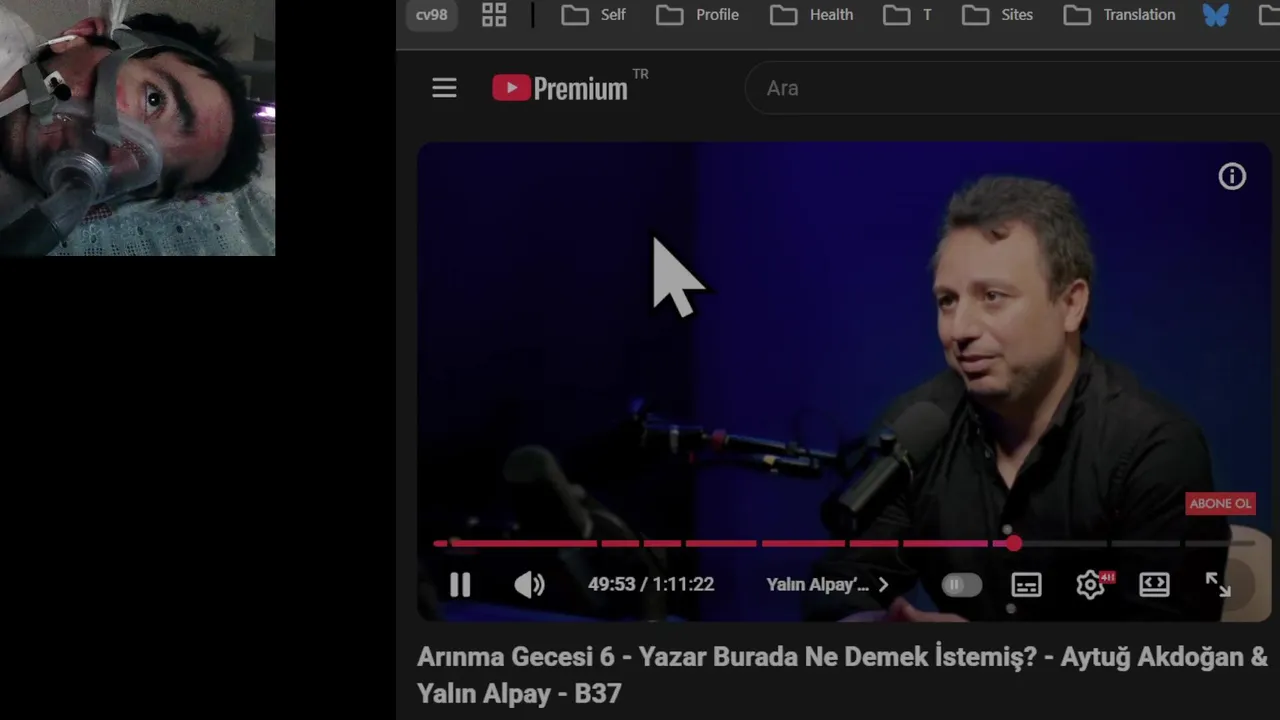Open the blue butterfly bookmark
1280x720 pixels.
pyautogui.click(x=1215, y=15)
